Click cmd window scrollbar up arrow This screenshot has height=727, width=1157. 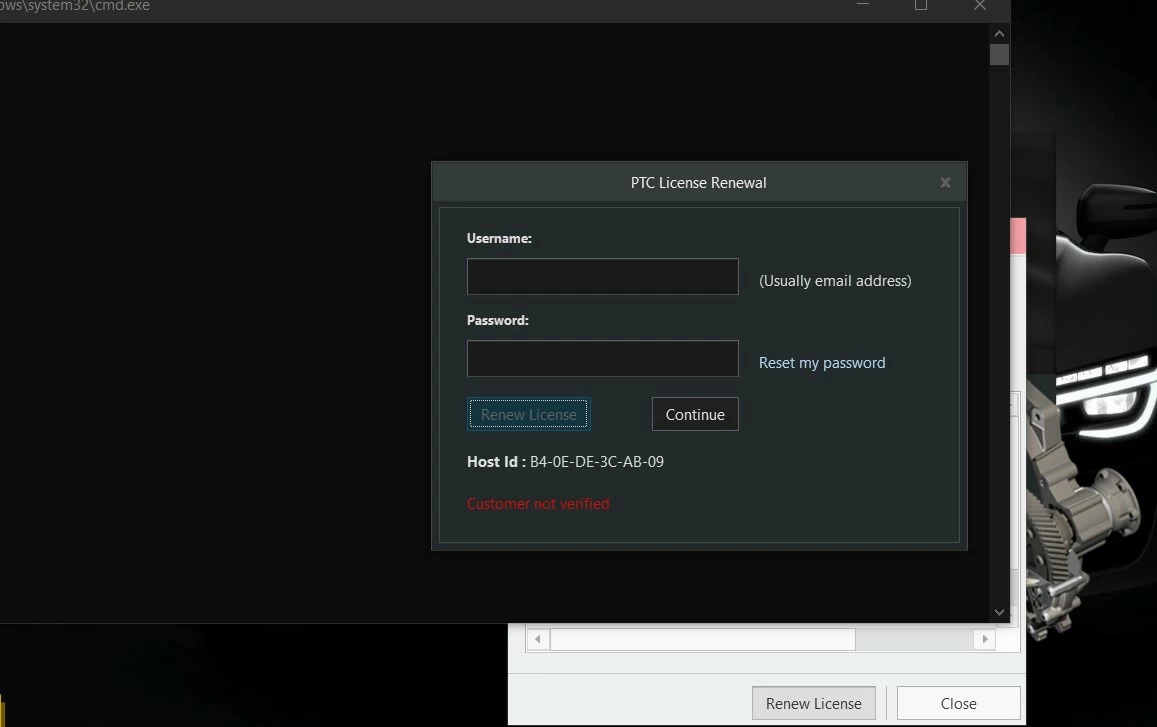pos(999,34)
